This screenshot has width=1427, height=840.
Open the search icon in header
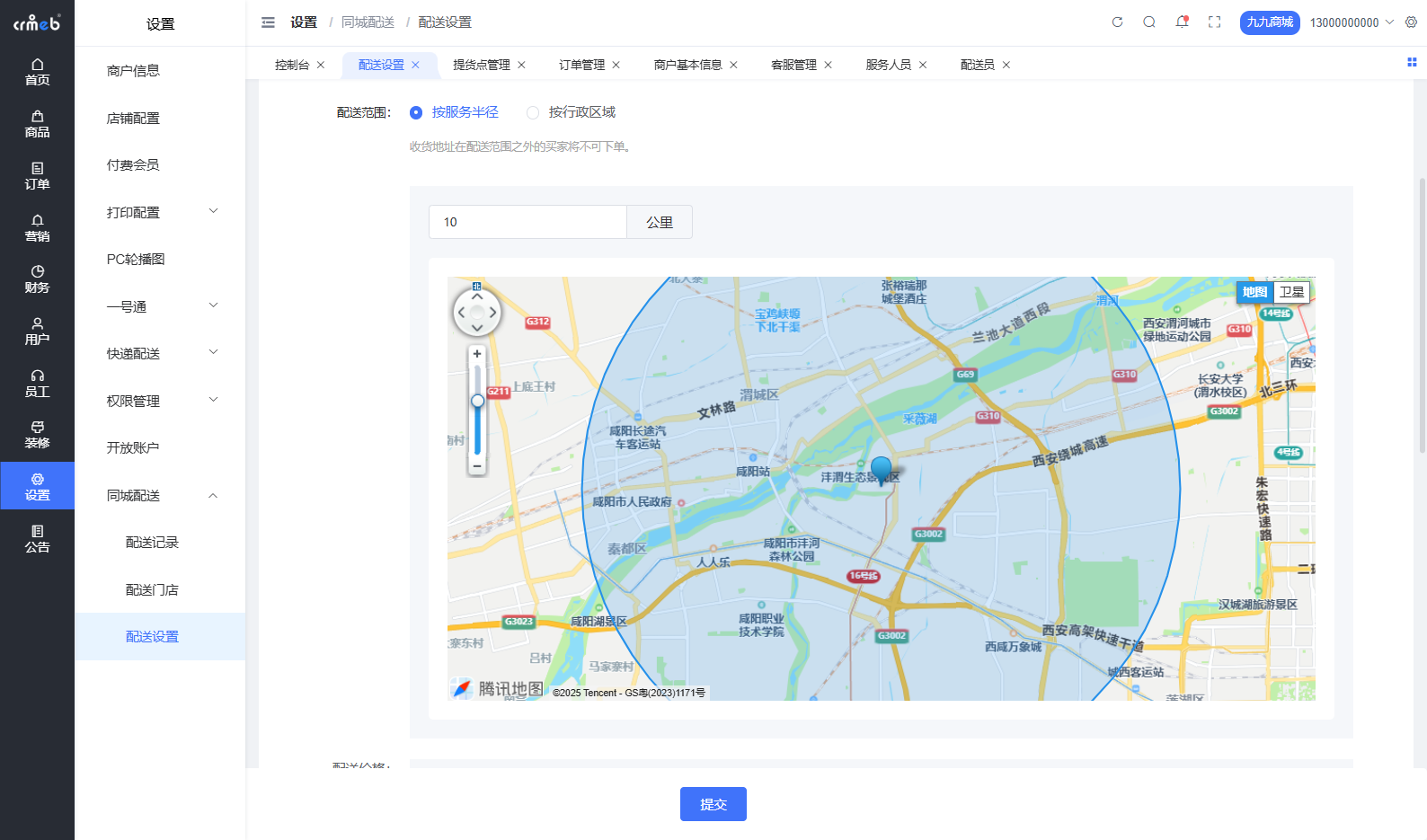click(x=1149, y=22)
